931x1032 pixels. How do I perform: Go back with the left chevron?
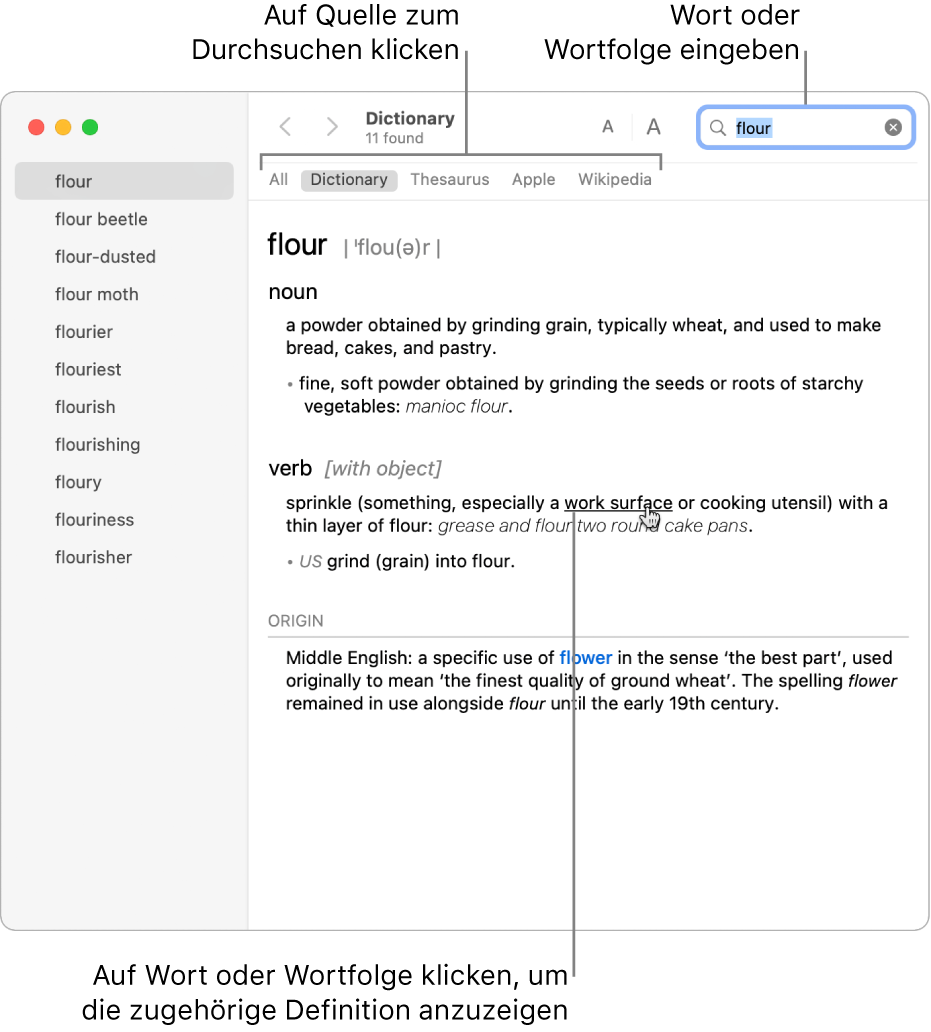pyautogui.click(x=285, y=126)
